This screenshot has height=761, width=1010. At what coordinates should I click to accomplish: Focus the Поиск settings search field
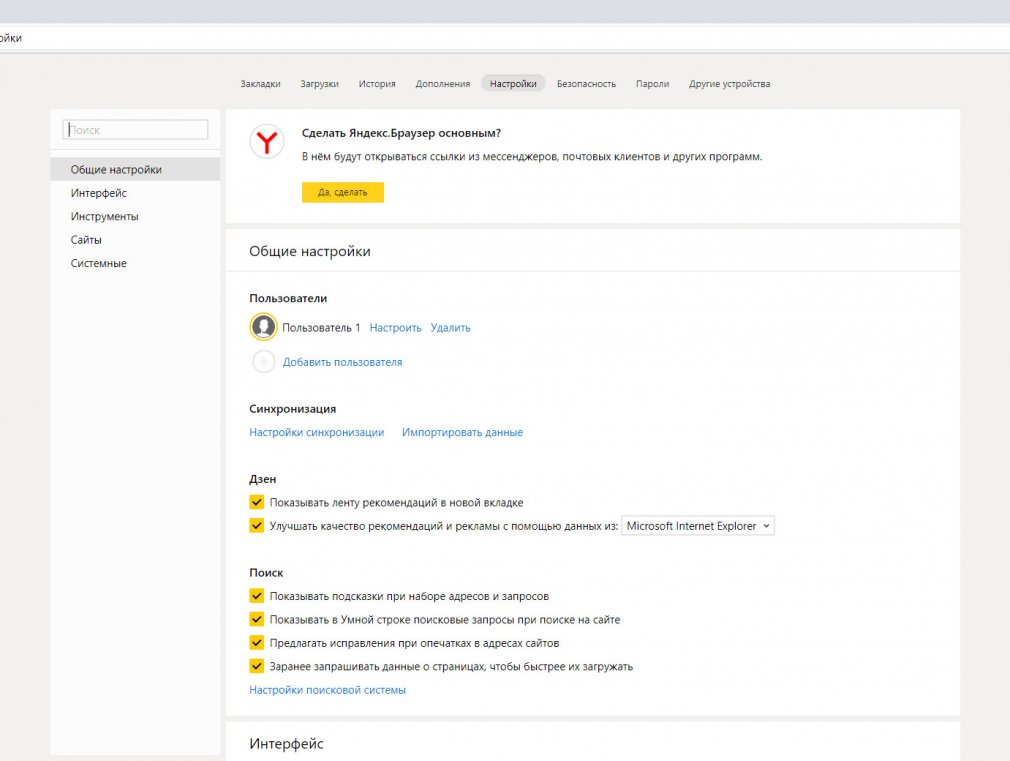click(135, 130)
